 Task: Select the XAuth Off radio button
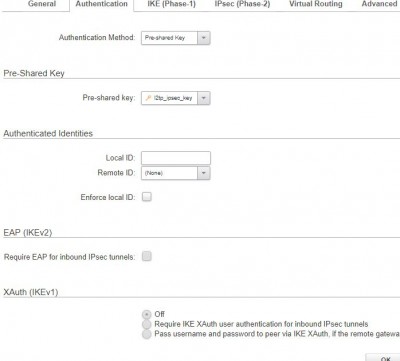point(146,314)
